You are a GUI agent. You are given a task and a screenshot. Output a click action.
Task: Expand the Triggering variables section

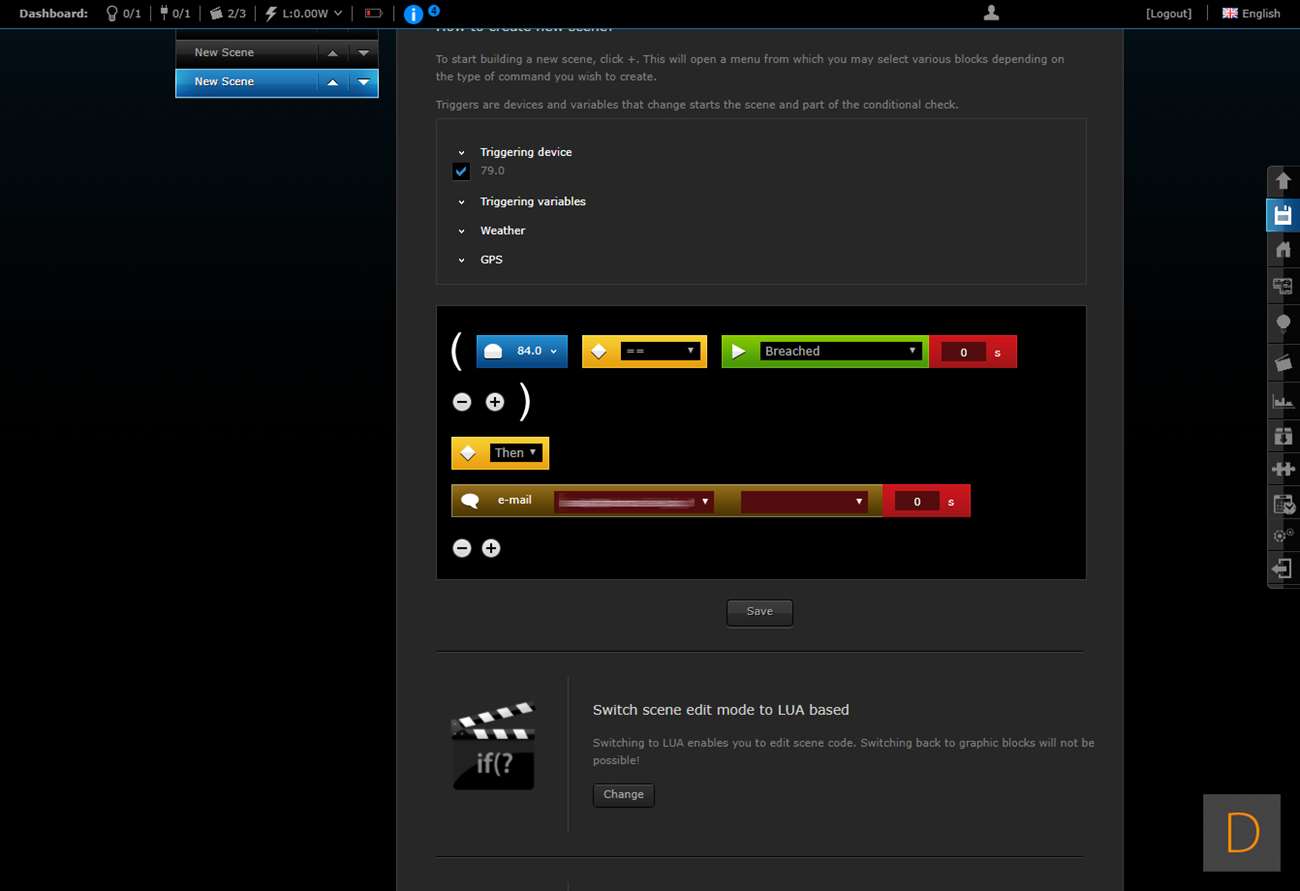coord(532,202)
